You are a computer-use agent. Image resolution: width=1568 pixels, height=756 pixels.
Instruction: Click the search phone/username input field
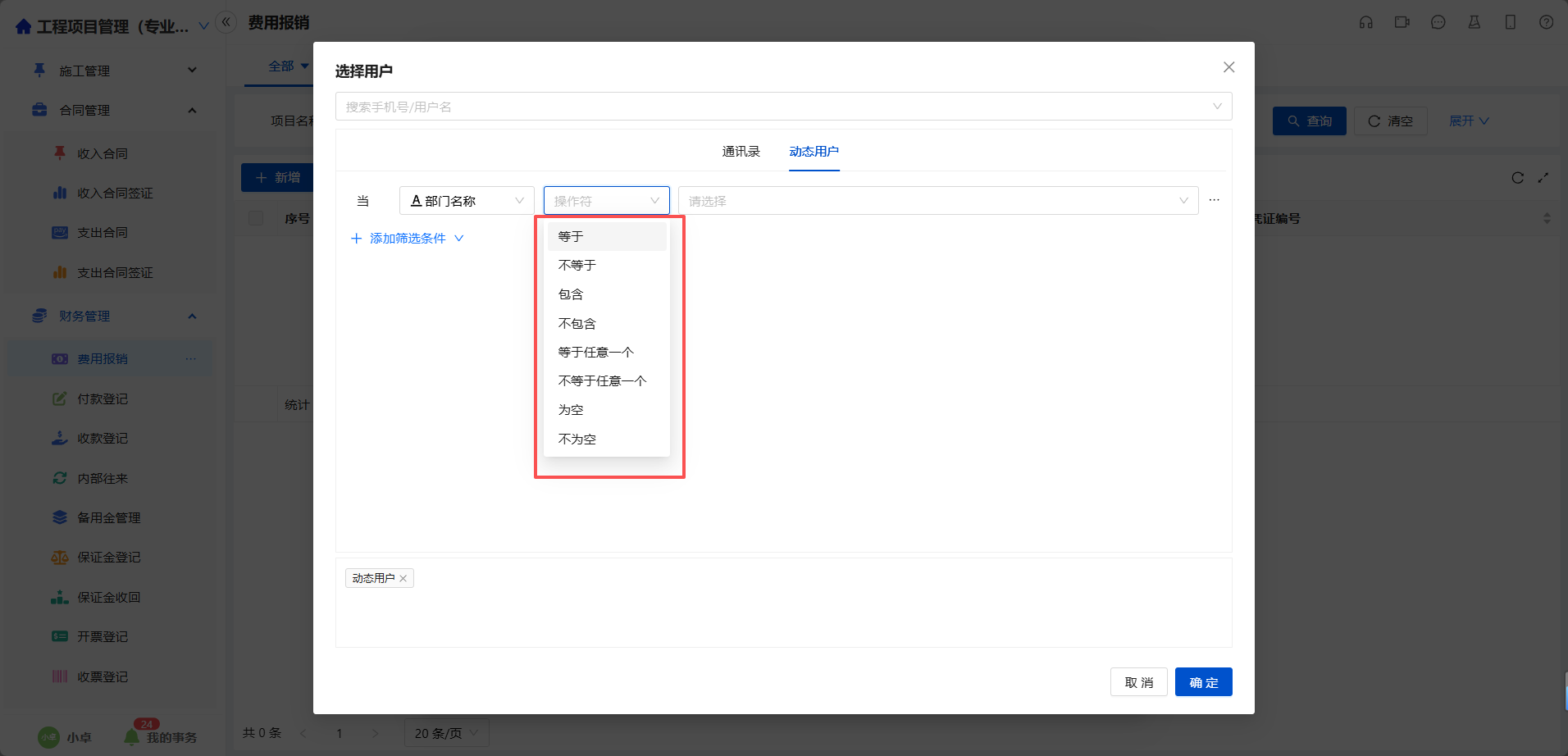(771, 107)
